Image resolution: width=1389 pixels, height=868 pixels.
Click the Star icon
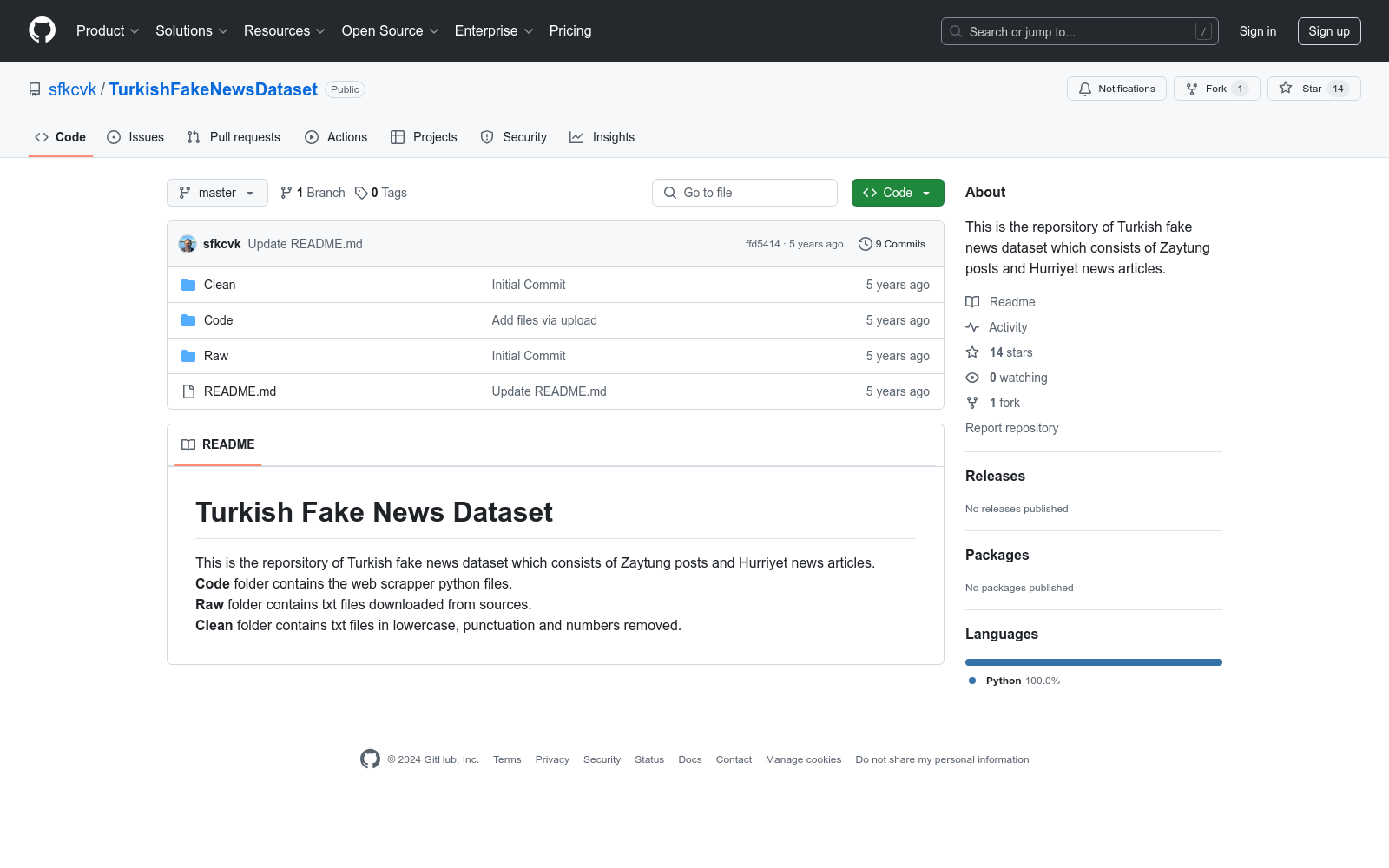(1286, 88)
